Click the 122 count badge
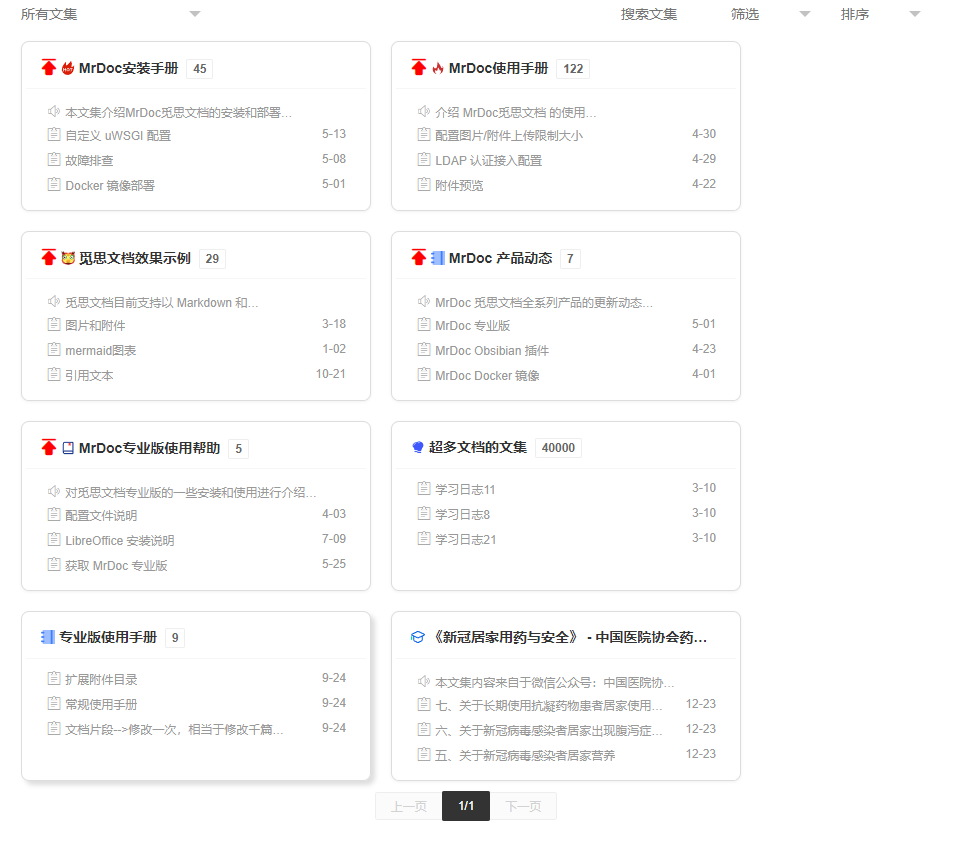The image size is (956, 844). (573, 69)
